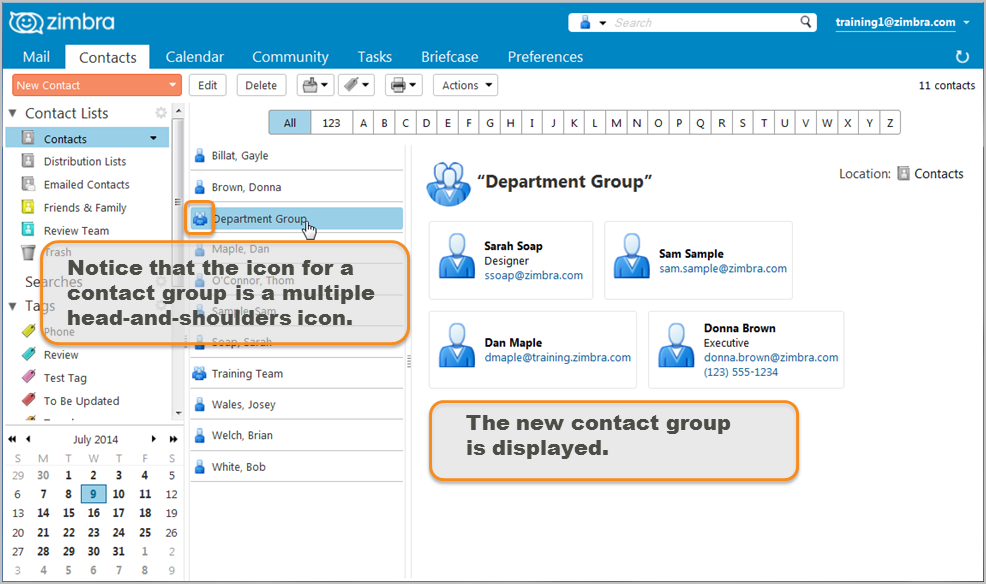The width and height of the screenshot is (986, 584).
Task: Open the Preferences tab
Action: tap(545, 57)
